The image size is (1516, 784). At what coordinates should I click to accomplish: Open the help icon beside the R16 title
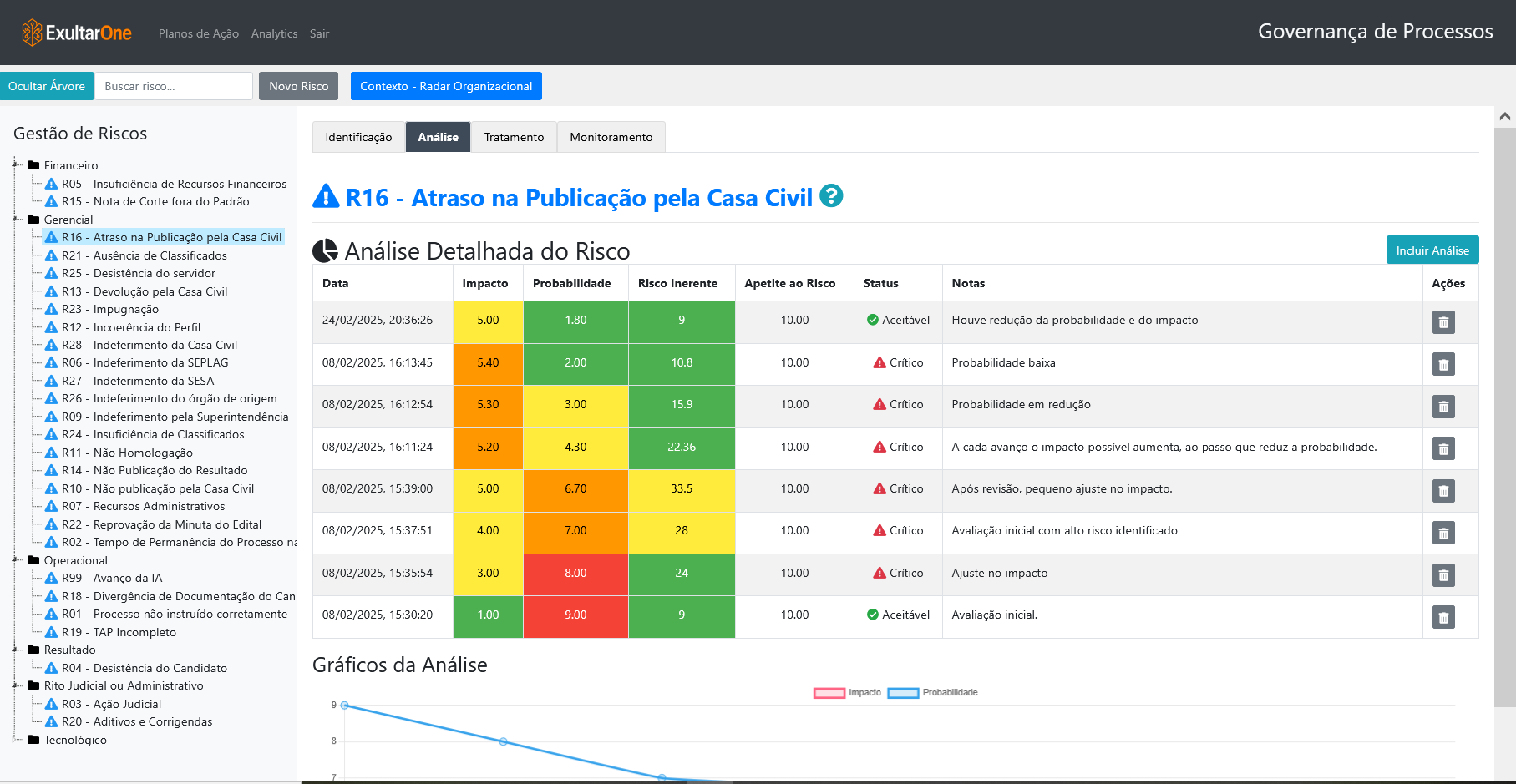[x=830, y=197]
